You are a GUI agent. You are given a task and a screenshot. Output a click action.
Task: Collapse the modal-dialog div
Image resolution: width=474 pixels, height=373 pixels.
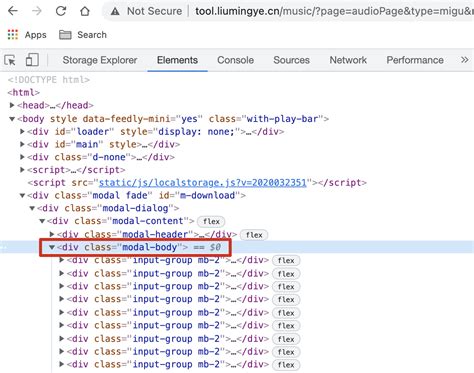pos(32,208)
